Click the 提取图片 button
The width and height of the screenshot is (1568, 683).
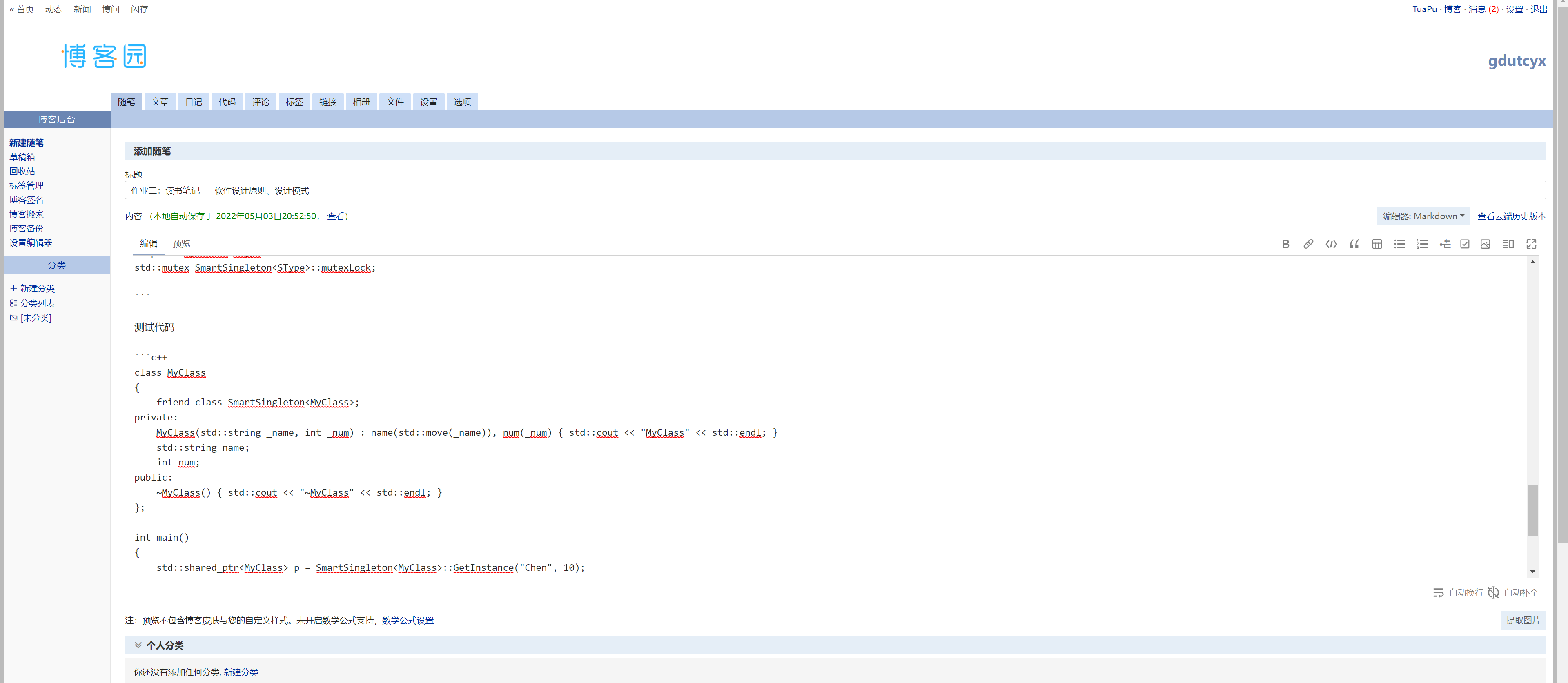click(1522, 620)
